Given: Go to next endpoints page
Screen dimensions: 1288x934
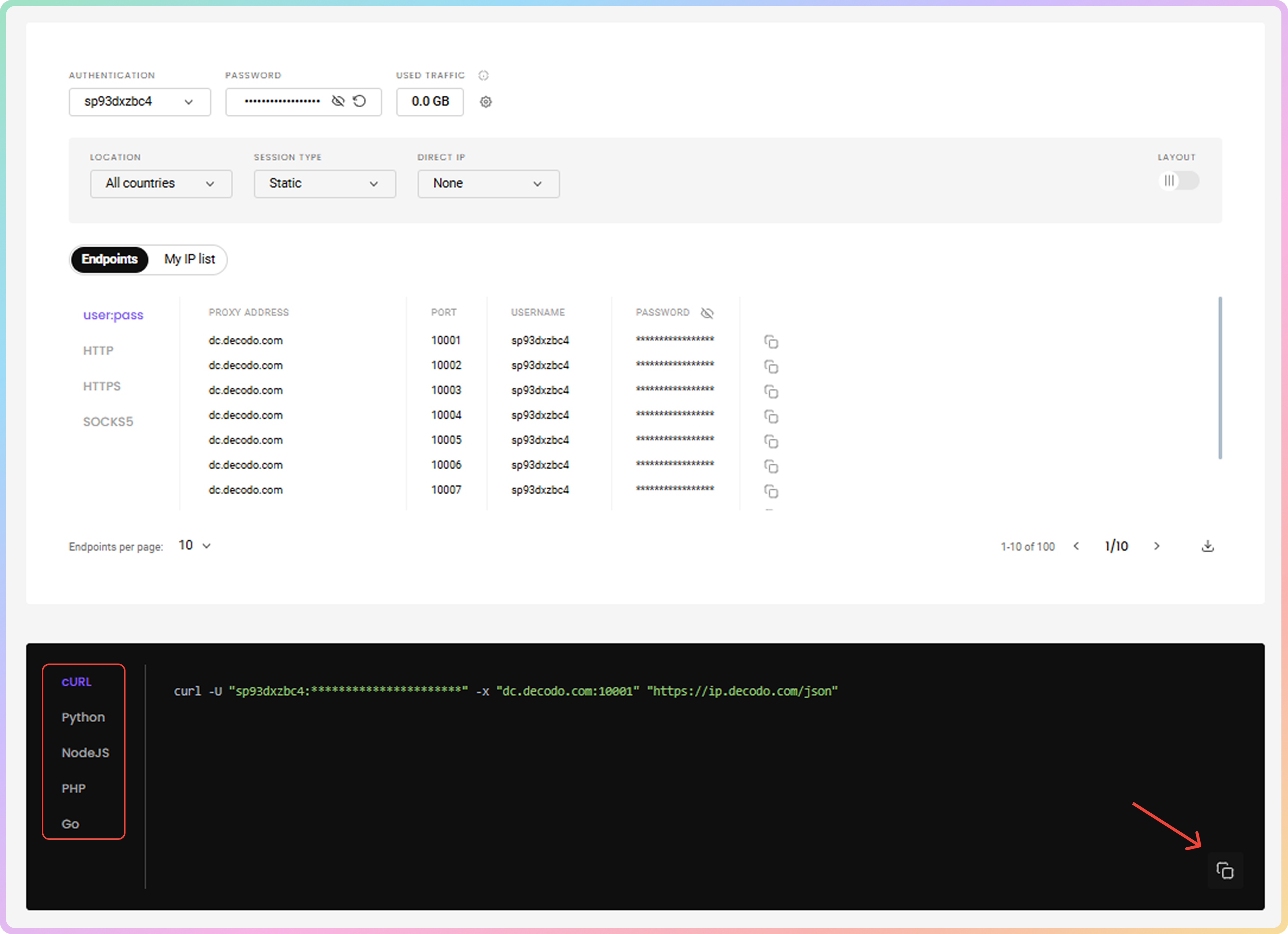Looking at the screenshot, I should pyautogui.click(x=1157, y=546).
